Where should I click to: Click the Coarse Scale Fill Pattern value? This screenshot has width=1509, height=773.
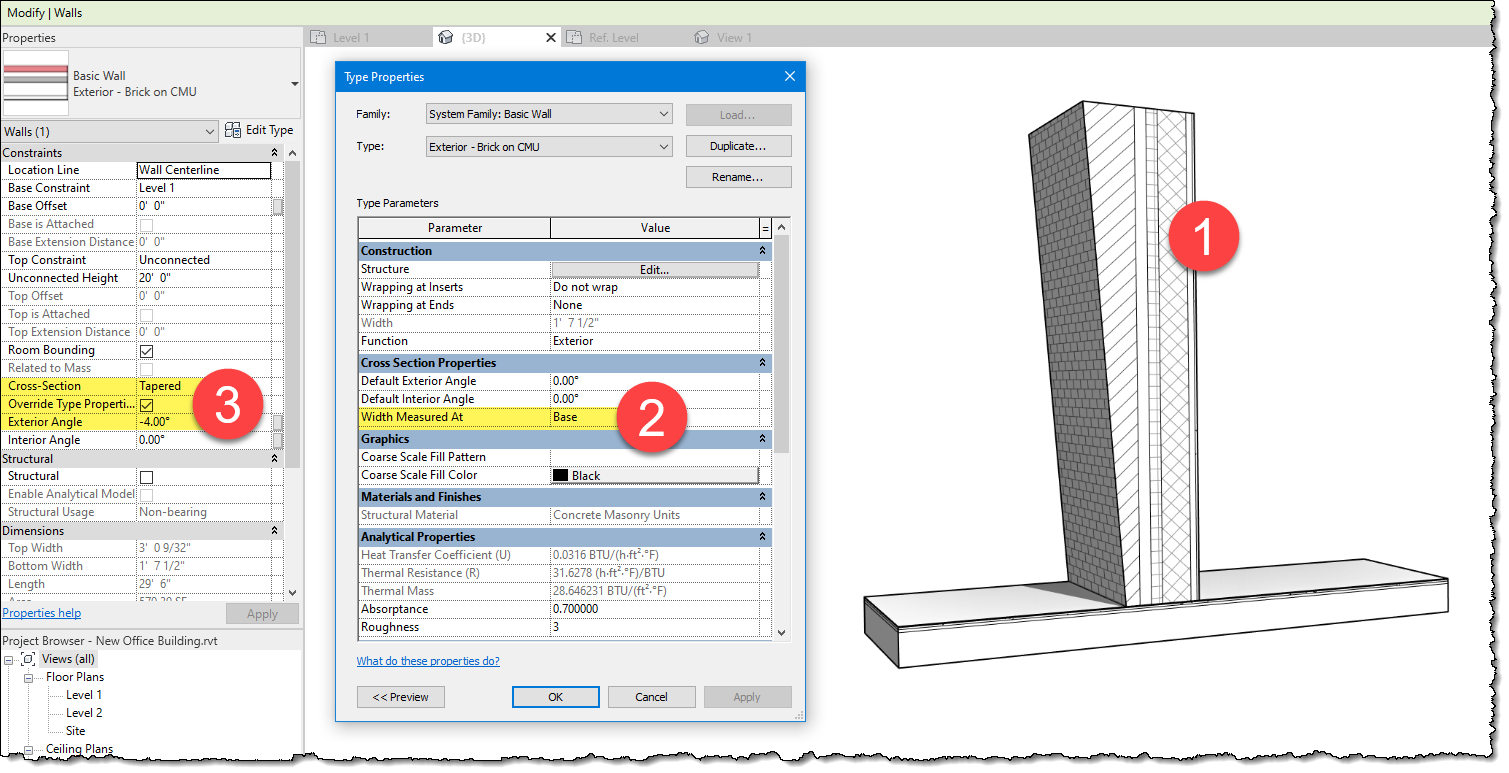[x=655, y=457]
